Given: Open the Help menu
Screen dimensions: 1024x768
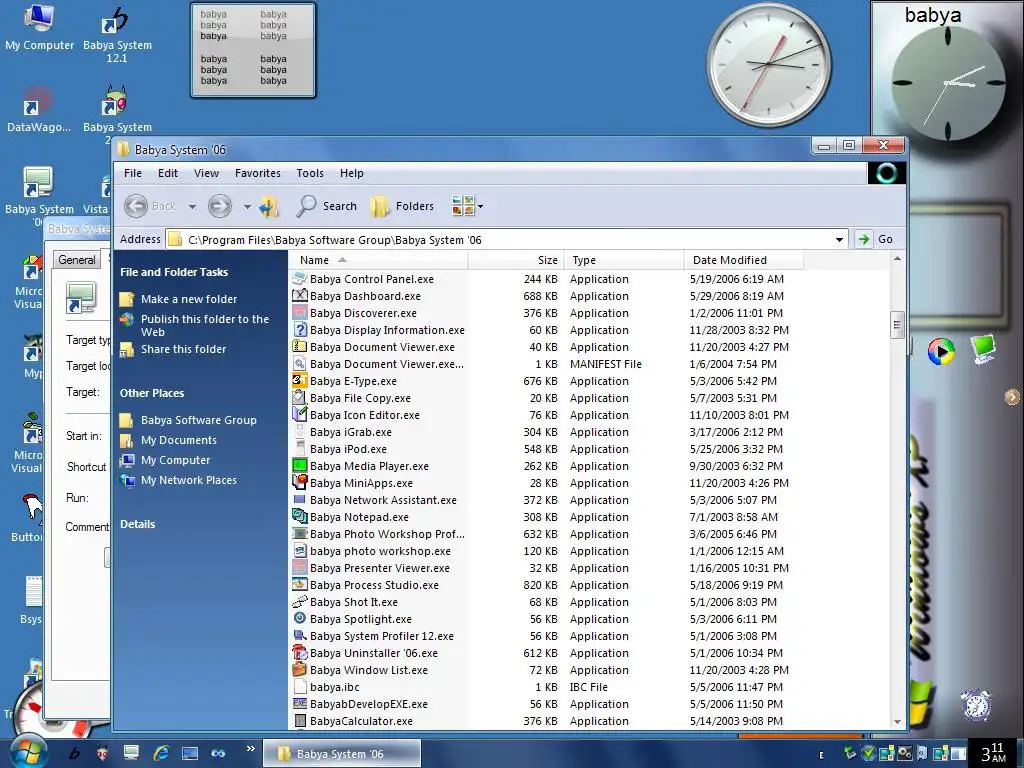Looking at the screenshot, I should 351,173.
